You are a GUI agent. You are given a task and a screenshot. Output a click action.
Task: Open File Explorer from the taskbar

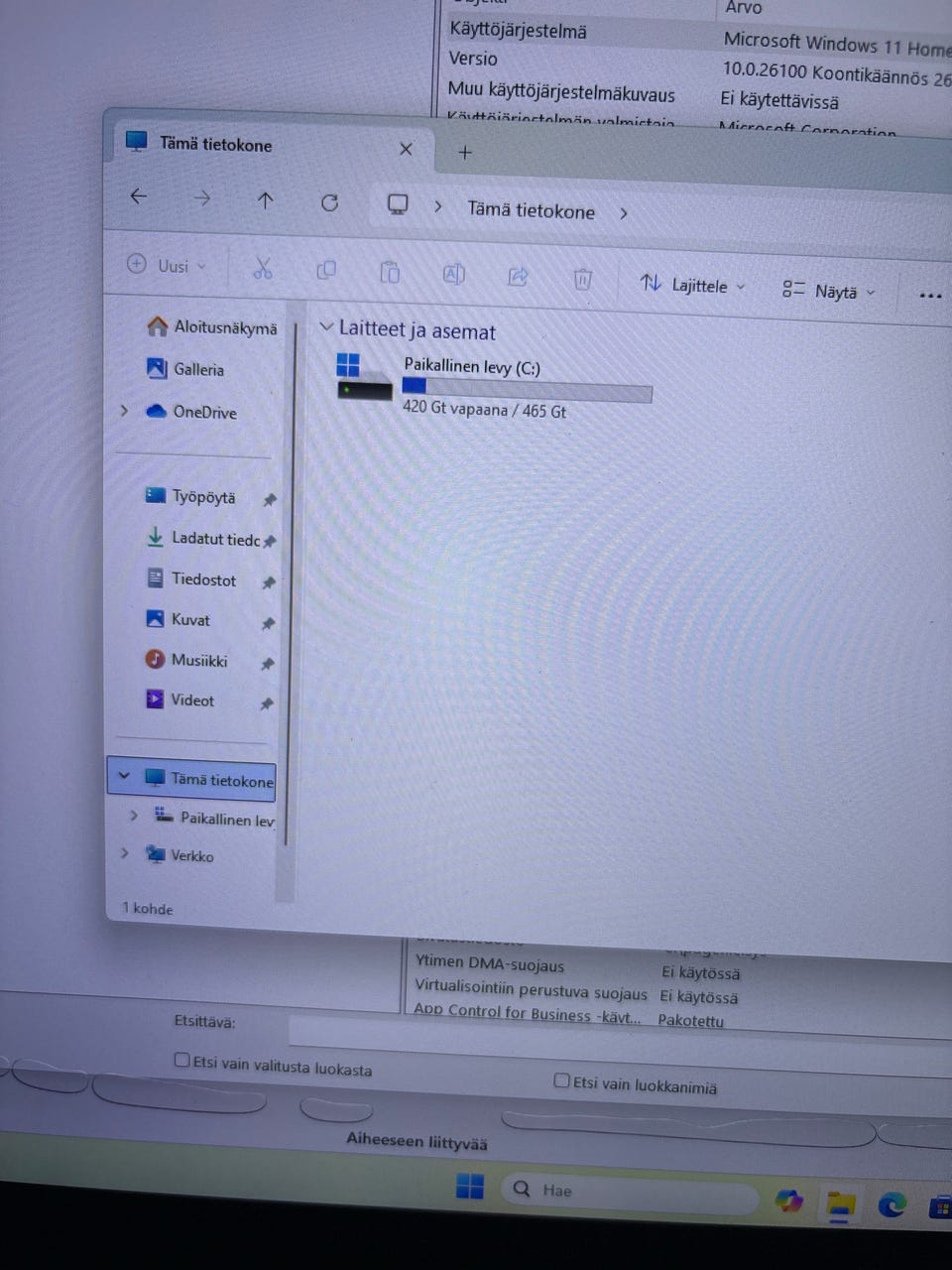click(x=841, y=1205)
